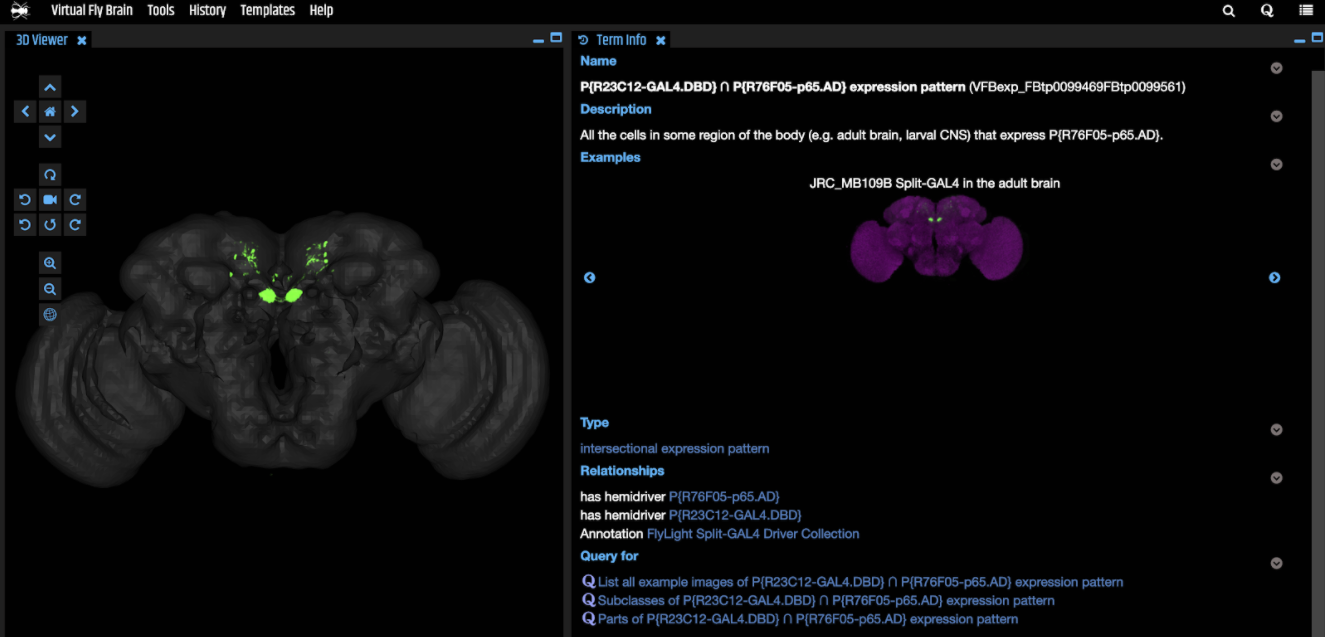Open the list icon at top right
1325x637 pixels.
pyautogui.click(x=1306, y=10)
